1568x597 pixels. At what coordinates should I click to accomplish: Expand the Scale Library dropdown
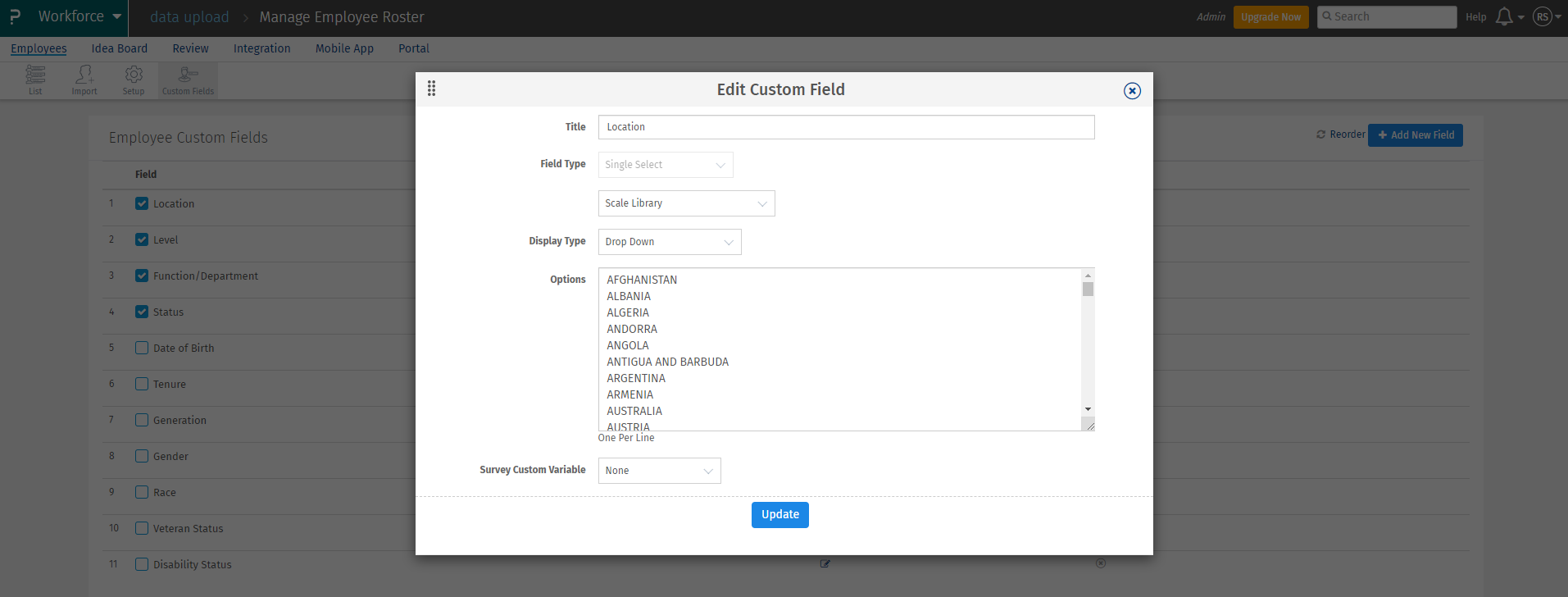[x=686, y=203]
